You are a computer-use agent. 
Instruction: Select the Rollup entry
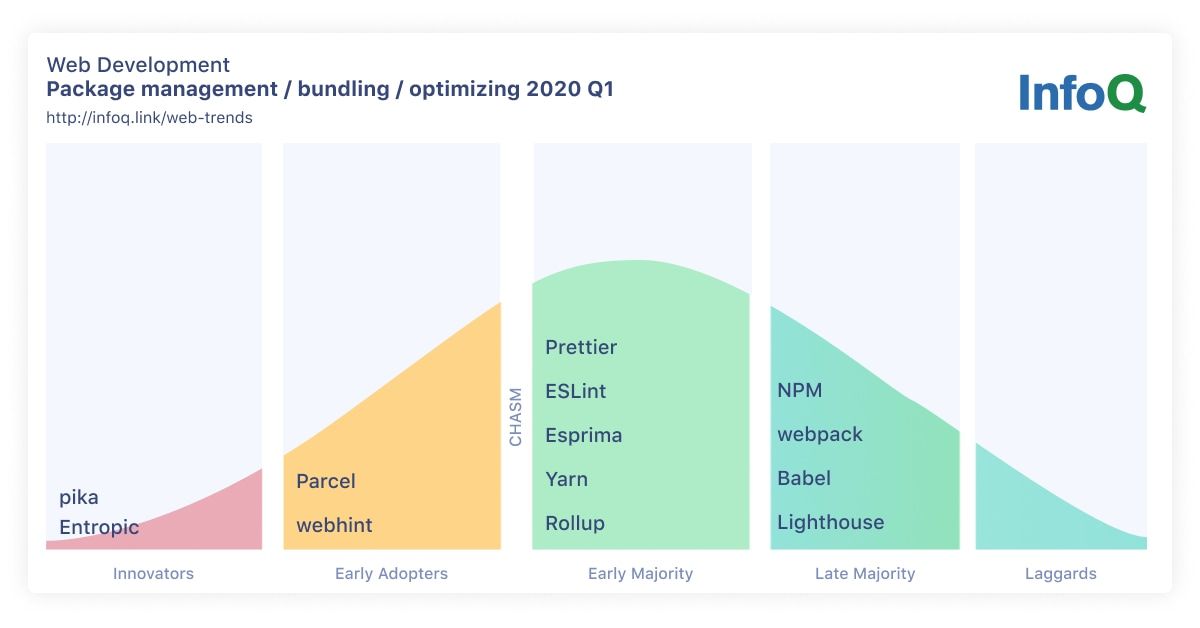[x=575, y=523]
